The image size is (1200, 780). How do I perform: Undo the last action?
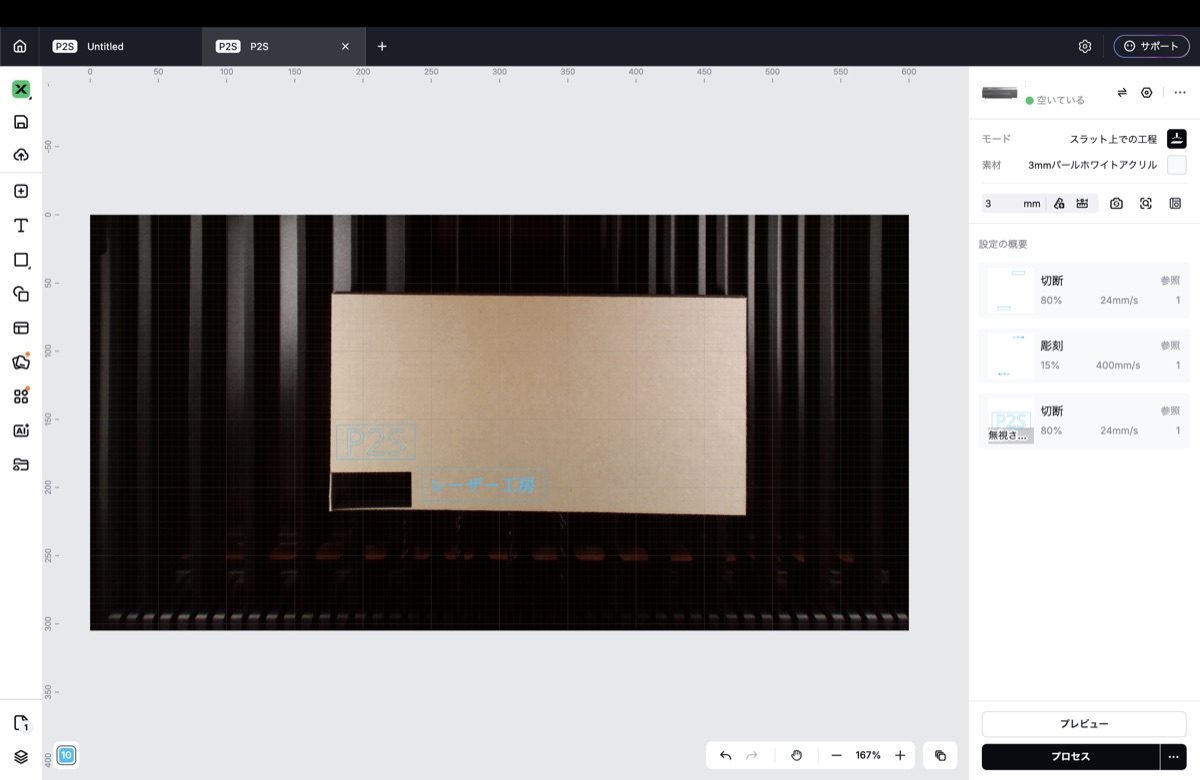click(x=726, y=755)
